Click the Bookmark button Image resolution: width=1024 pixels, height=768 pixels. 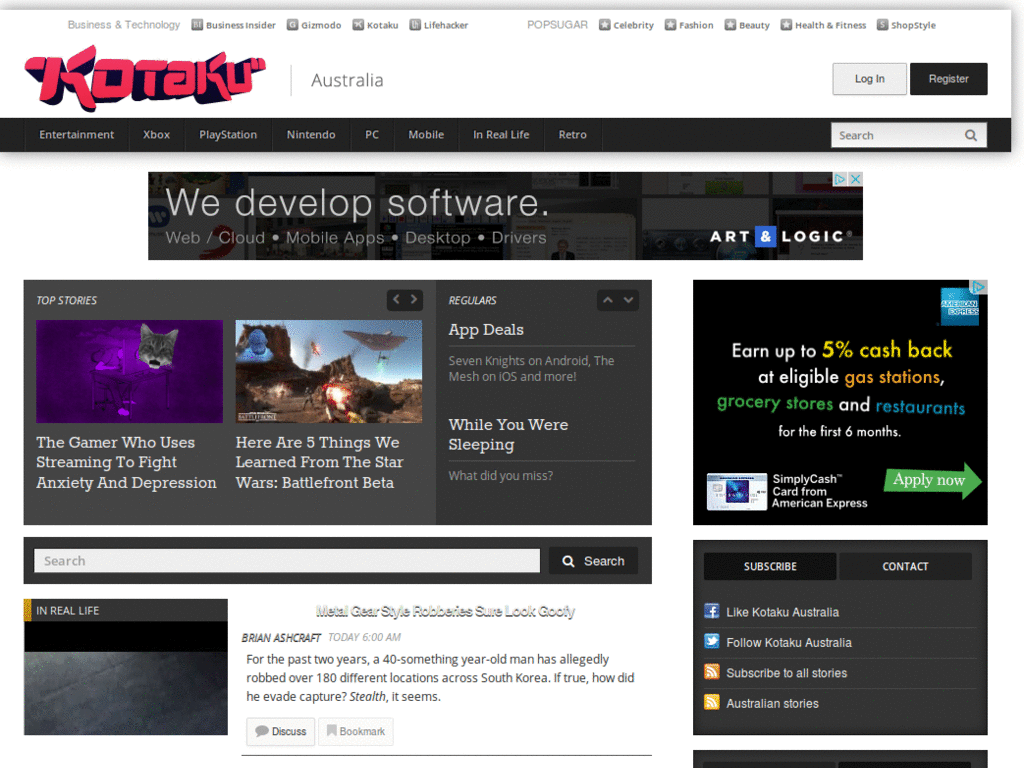point(356,731)
